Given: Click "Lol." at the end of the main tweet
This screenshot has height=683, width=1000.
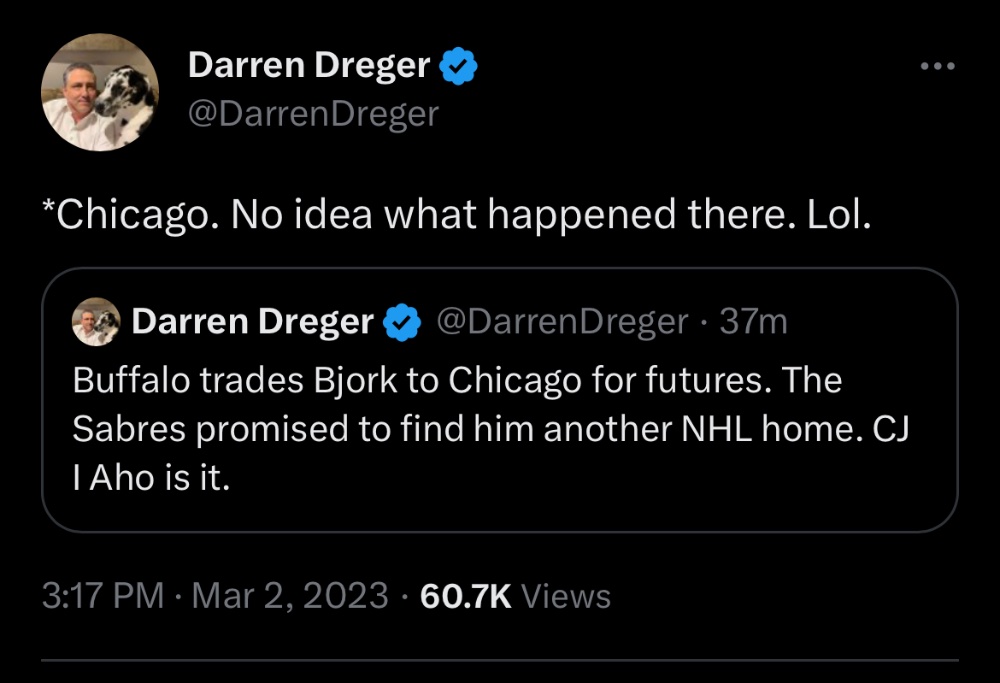Looking at the screenshot, I should point(838,216).
